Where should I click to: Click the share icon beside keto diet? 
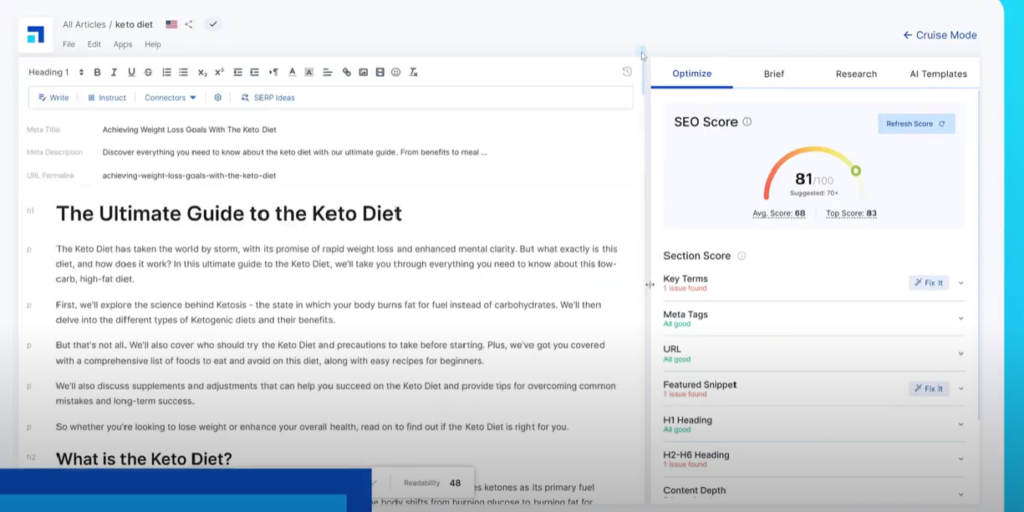point(189,25)
